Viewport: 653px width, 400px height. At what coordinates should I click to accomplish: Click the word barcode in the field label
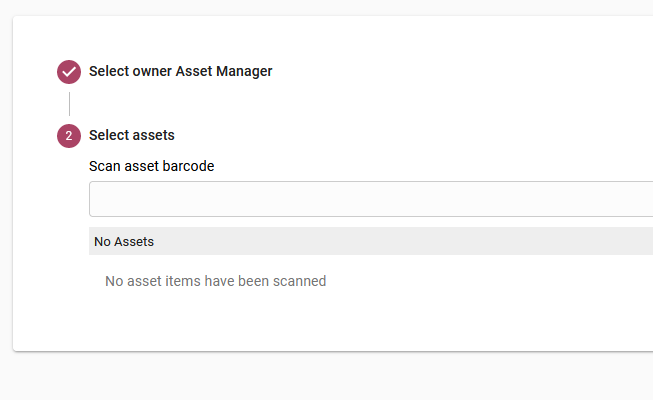click(188, 166)
